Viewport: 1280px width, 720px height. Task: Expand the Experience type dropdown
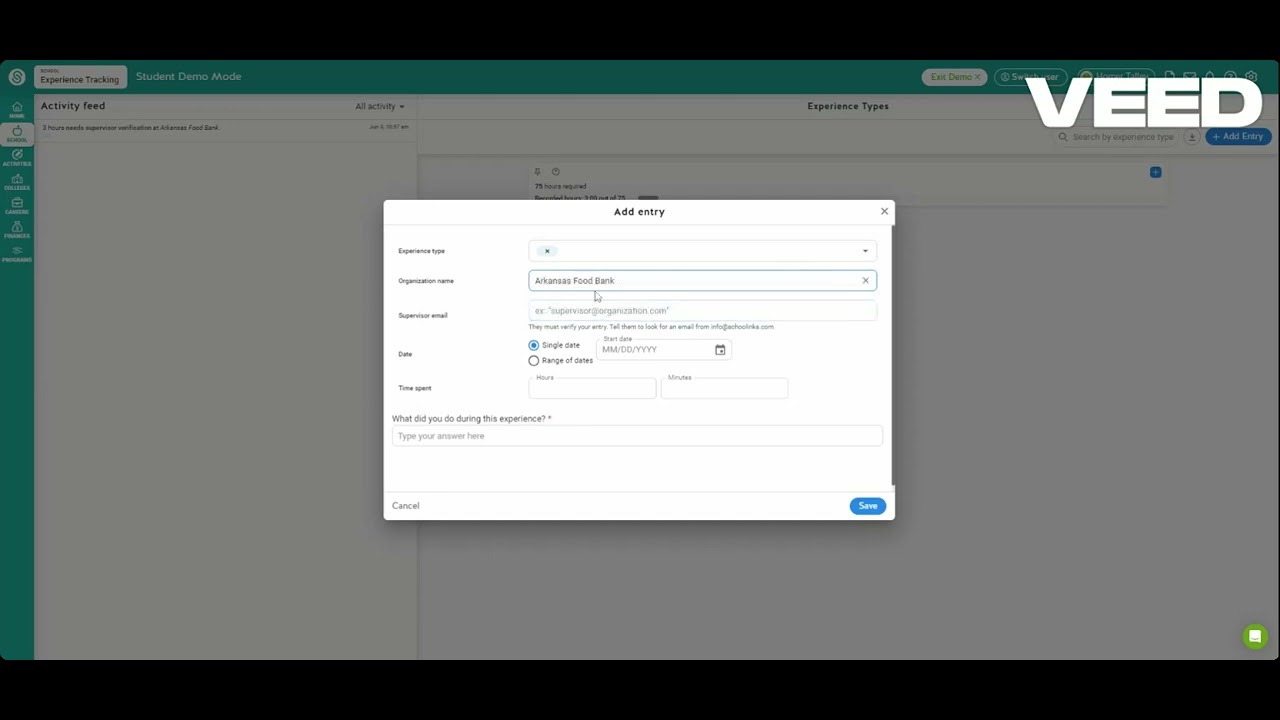865,251
